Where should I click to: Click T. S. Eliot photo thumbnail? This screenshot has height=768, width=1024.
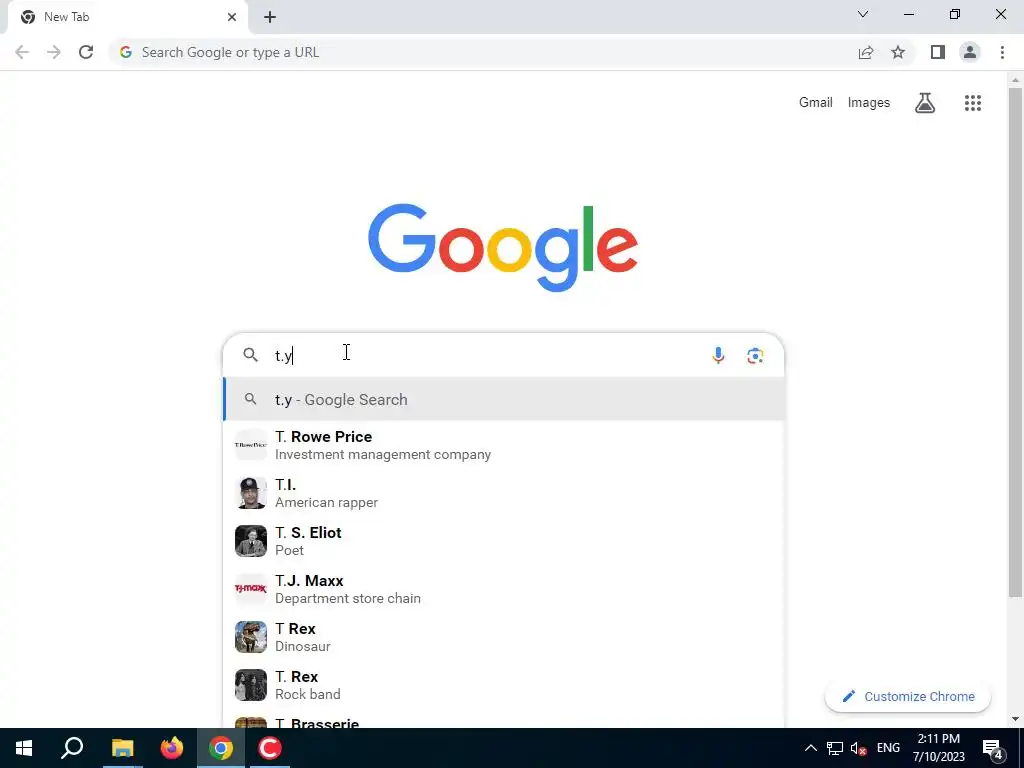click(251, 541)
